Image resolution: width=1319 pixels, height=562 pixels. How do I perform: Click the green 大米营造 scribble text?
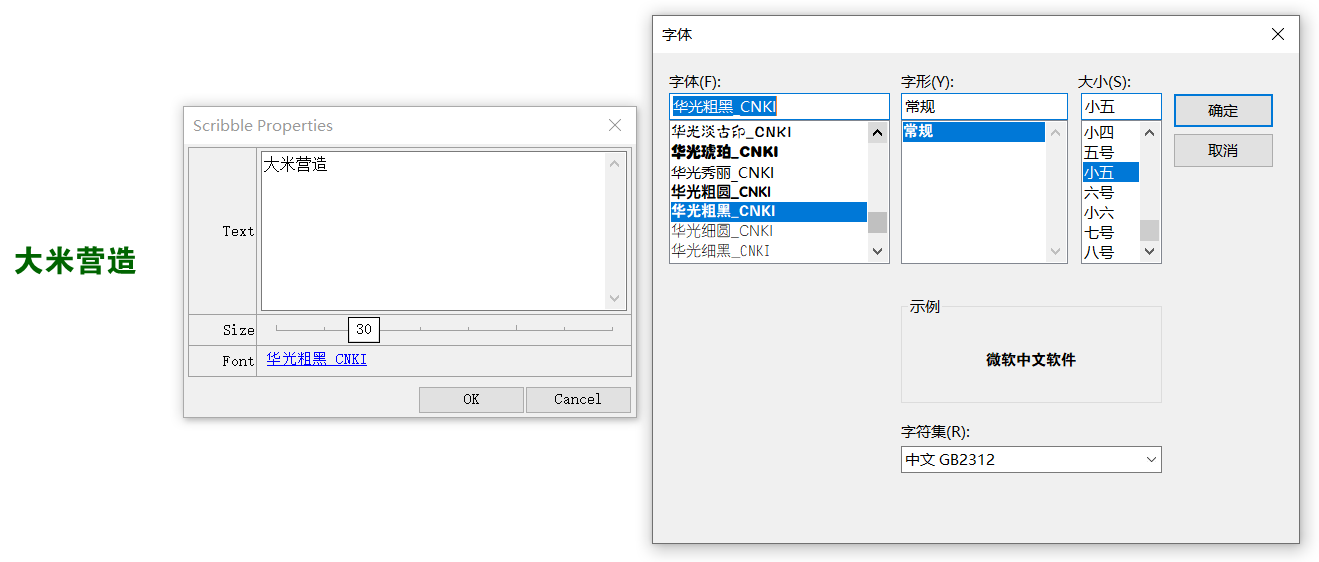pyautogui.click(x=75, y=262)
